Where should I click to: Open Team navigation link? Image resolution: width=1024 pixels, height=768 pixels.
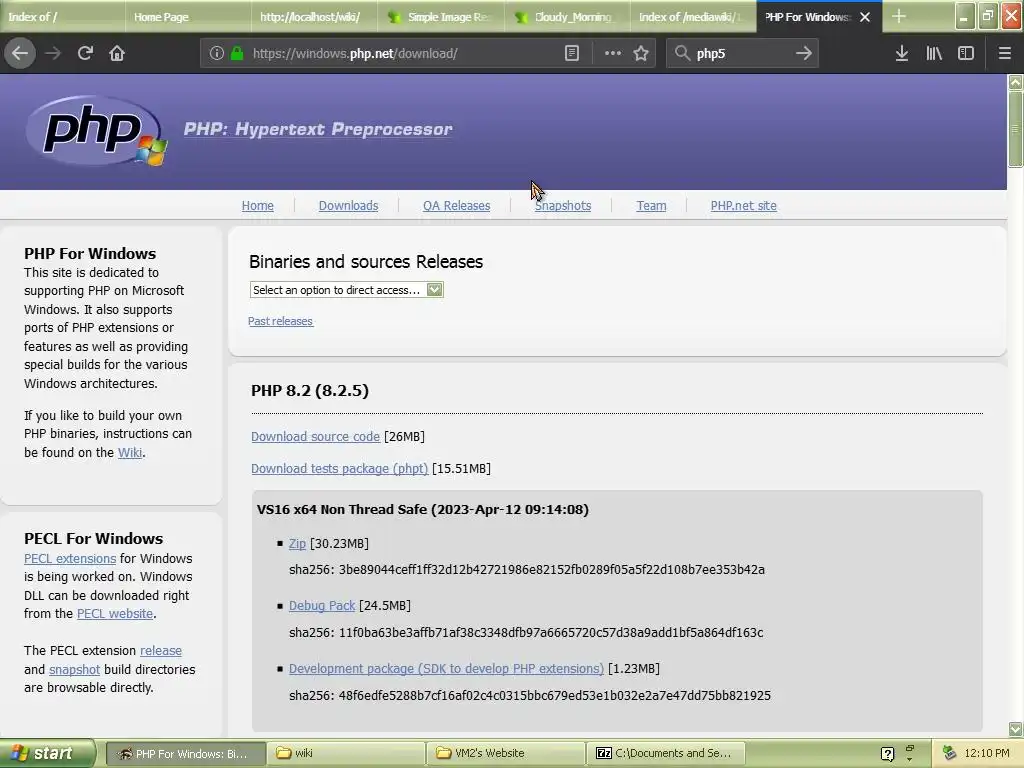pyautogui.click(x=651, y=206)
